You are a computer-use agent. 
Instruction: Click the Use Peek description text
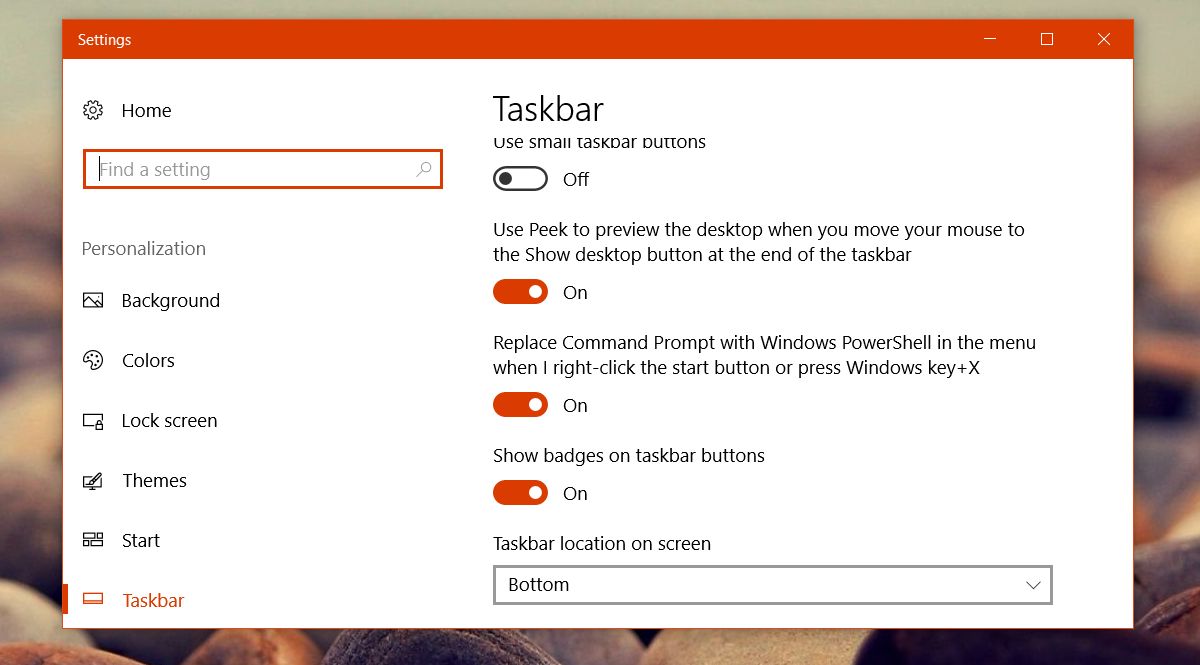759,242
